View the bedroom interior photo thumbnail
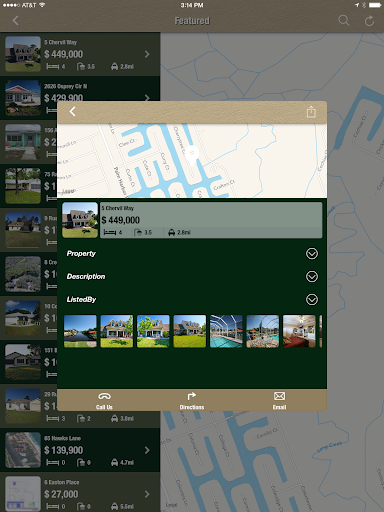The image size is (384, 512). point(299,331)
